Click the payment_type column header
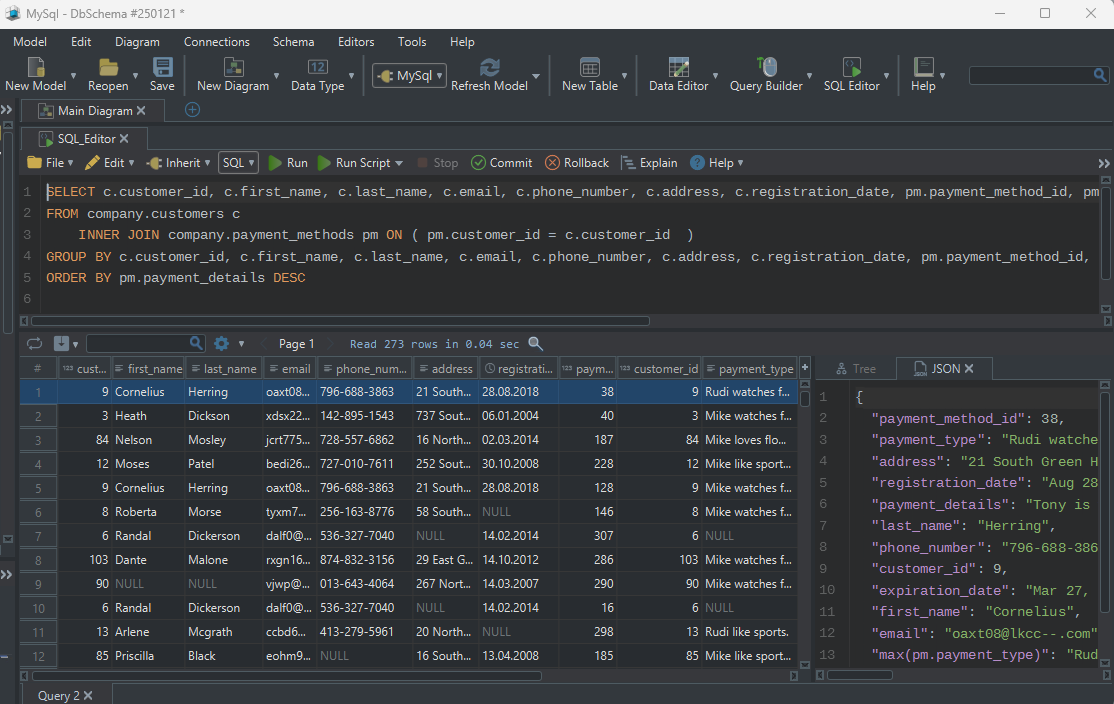This screenshot has width=1114, height=704. [x=750, y=369]
